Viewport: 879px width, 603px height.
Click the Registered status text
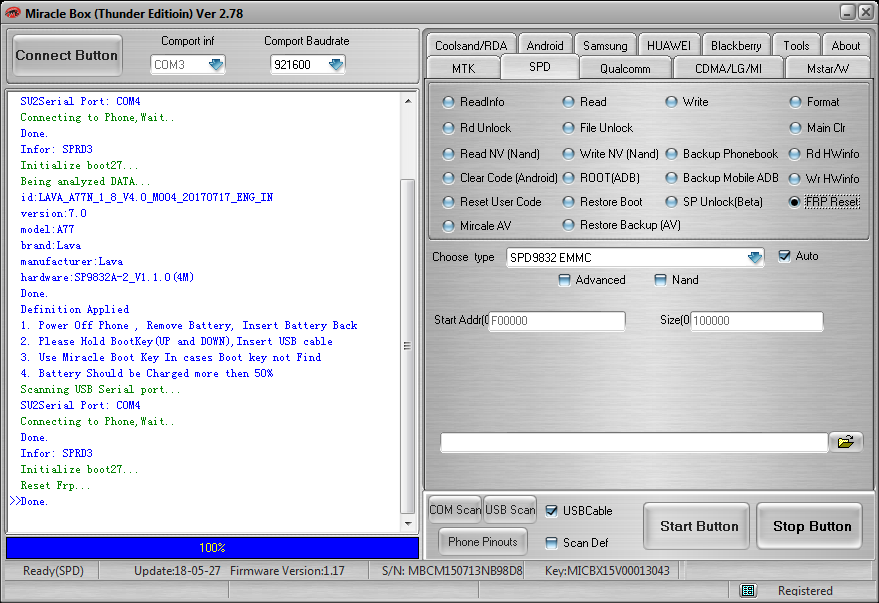pyautogui.click(x=805, y=591)
